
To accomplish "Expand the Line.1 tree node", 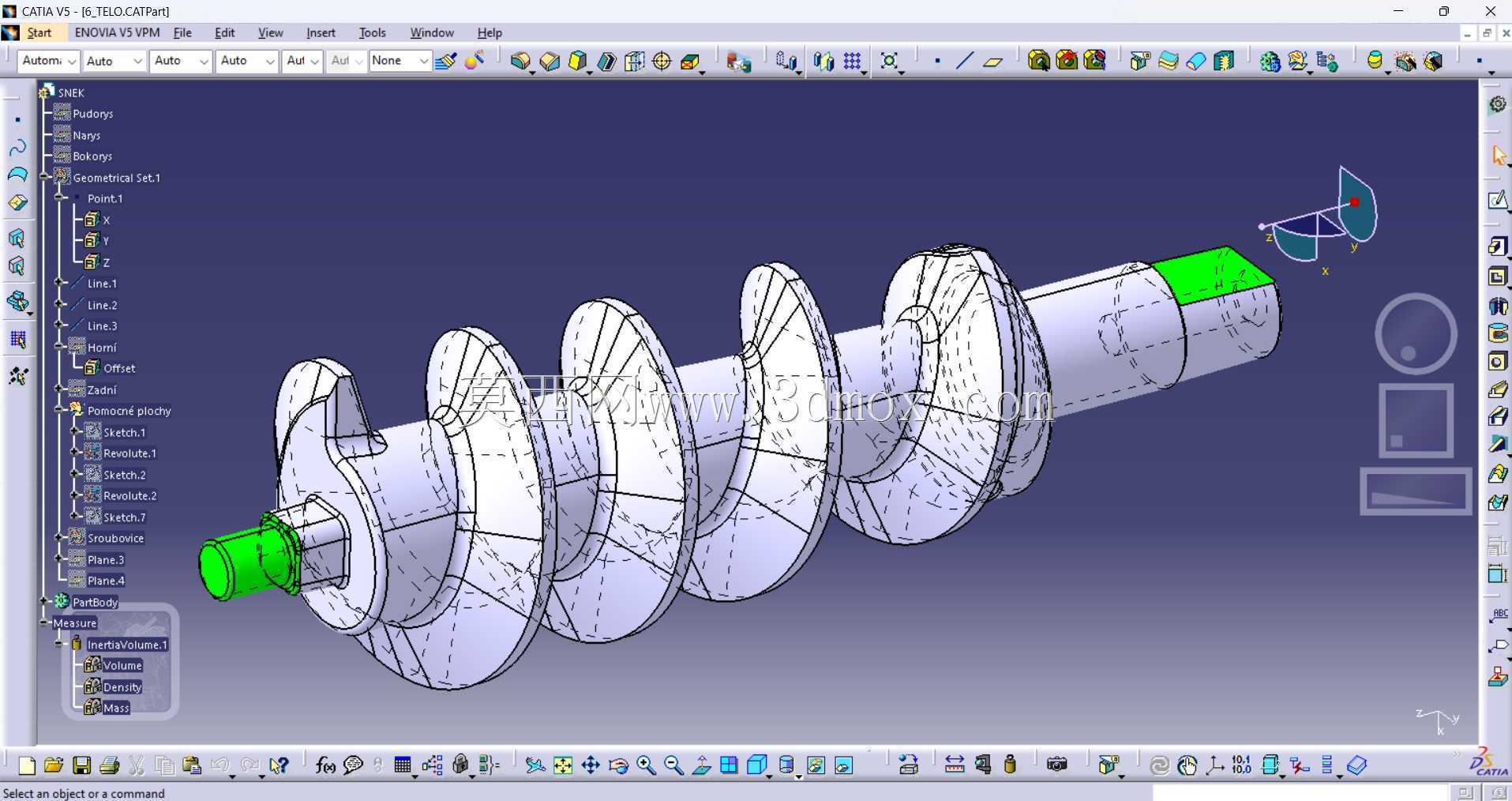I will point(59,283).
